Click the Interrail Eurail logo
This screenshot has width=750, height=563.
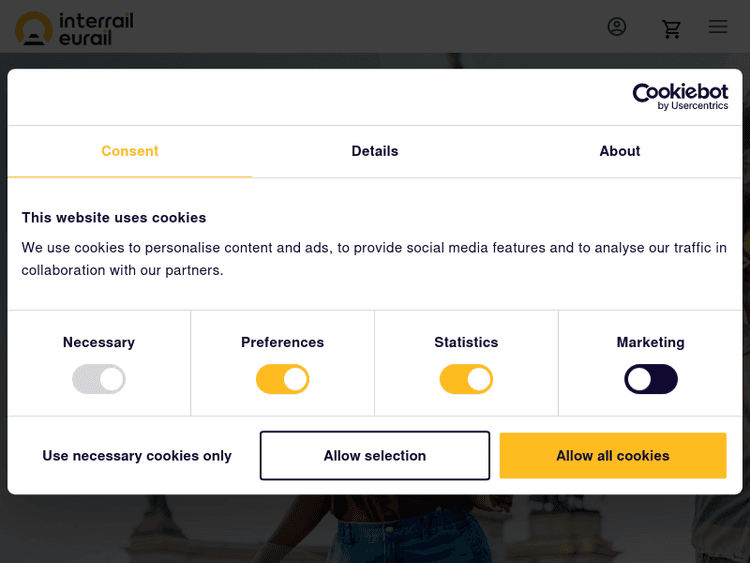(x=75, y=28)
